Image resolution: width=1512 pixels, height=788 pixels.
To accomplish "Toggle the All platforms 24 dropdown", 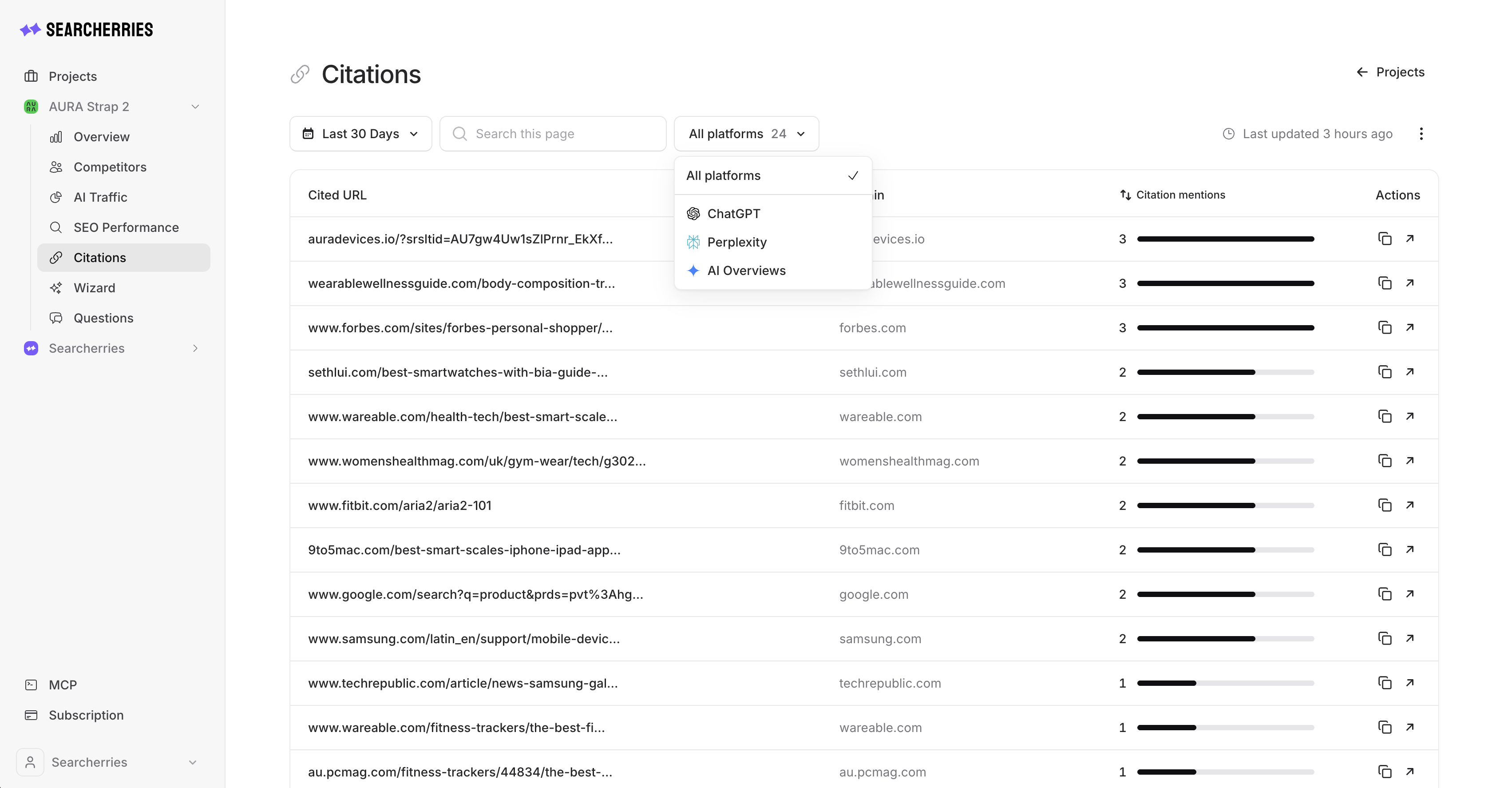I will pyautogui.click(x=746, y=134).
